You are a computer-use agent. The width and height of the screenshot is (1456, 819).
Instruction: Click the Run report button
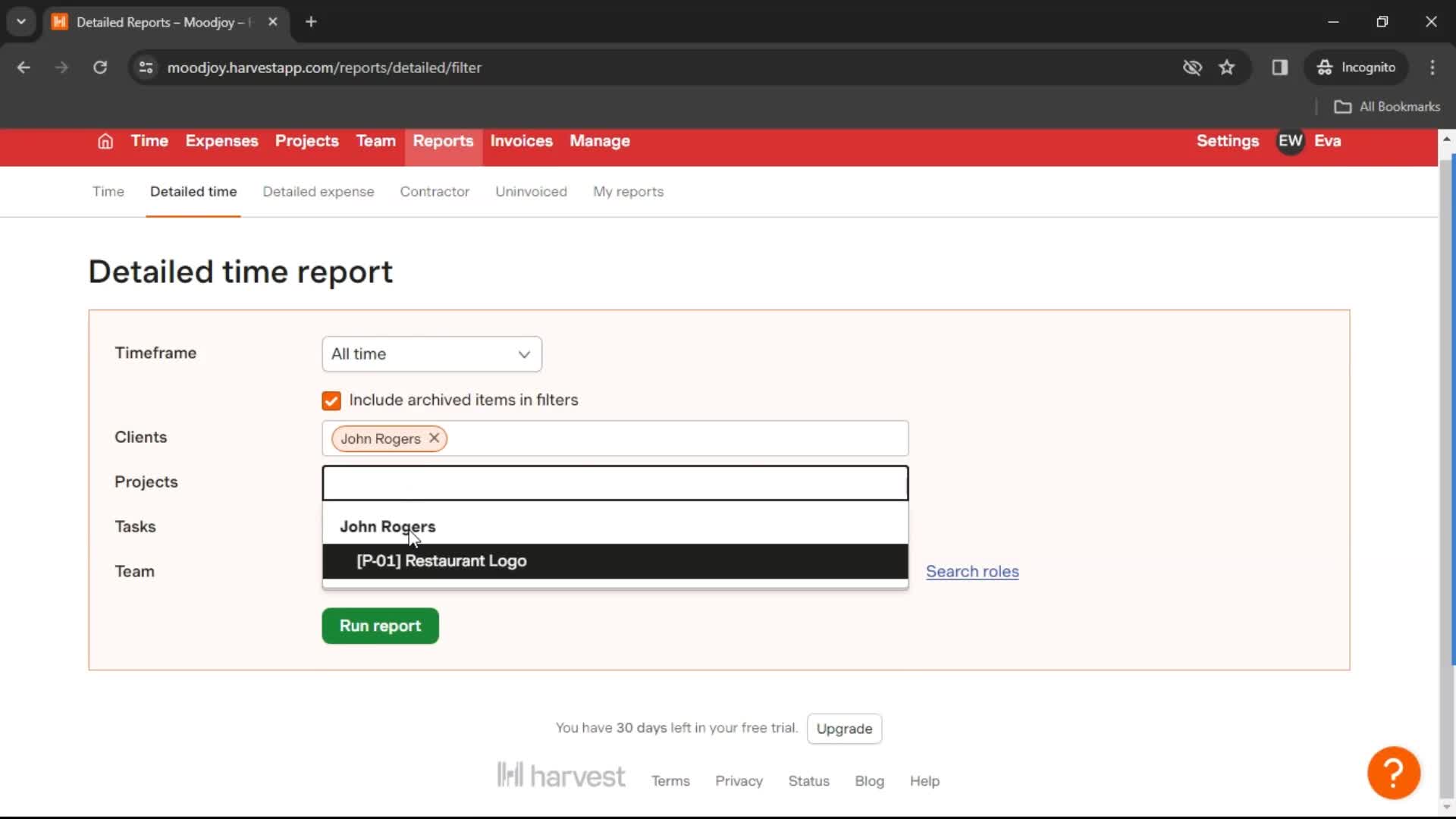click(380, 625)
